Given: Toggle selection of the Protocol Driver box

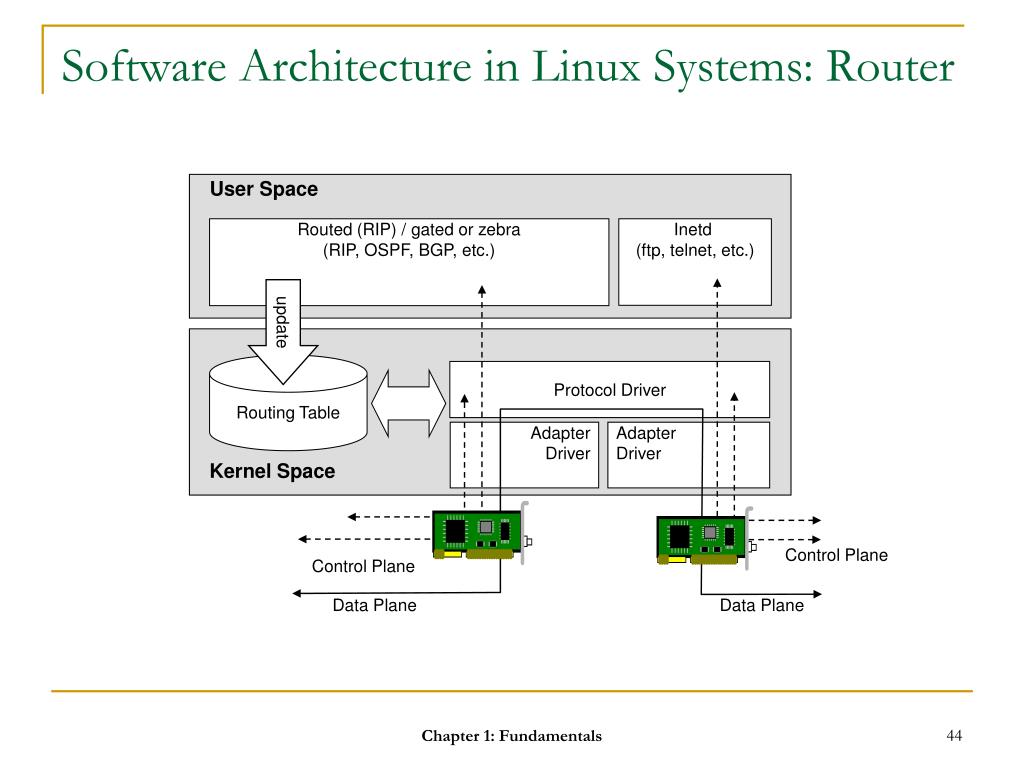Looking at the screenshot, I should click(611, 389).
